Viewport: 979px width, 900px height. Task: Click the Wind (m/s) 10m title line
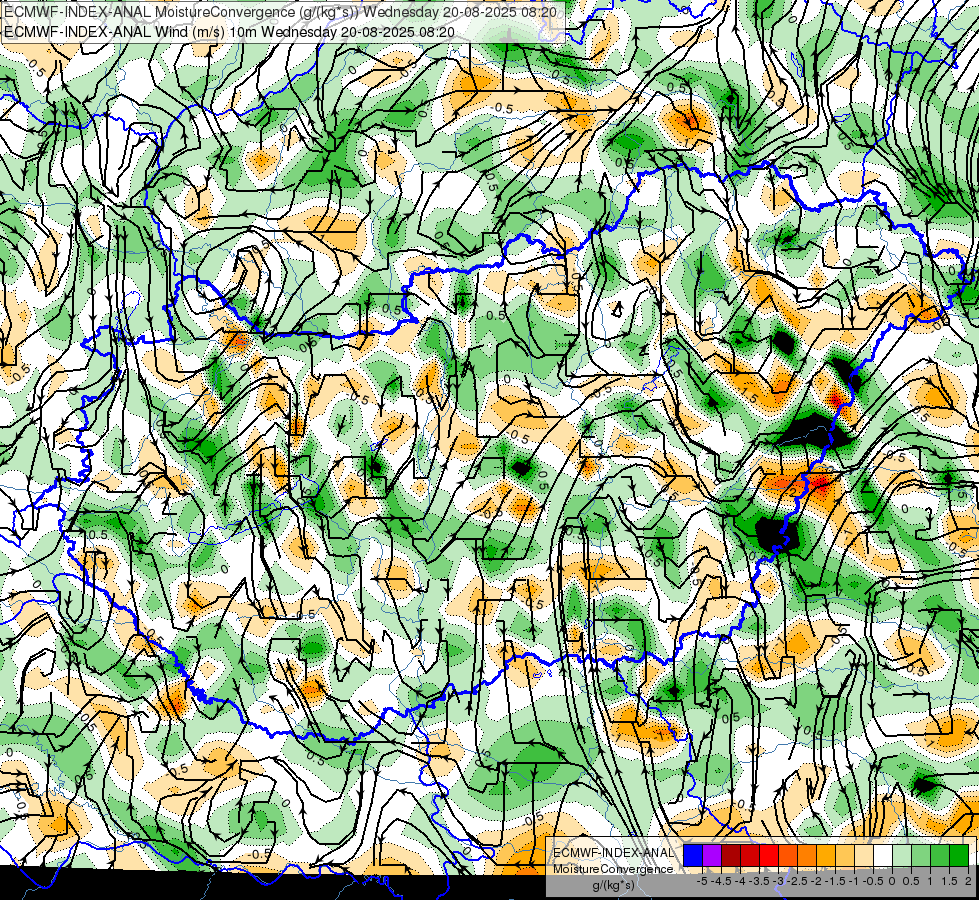(229, 32)
